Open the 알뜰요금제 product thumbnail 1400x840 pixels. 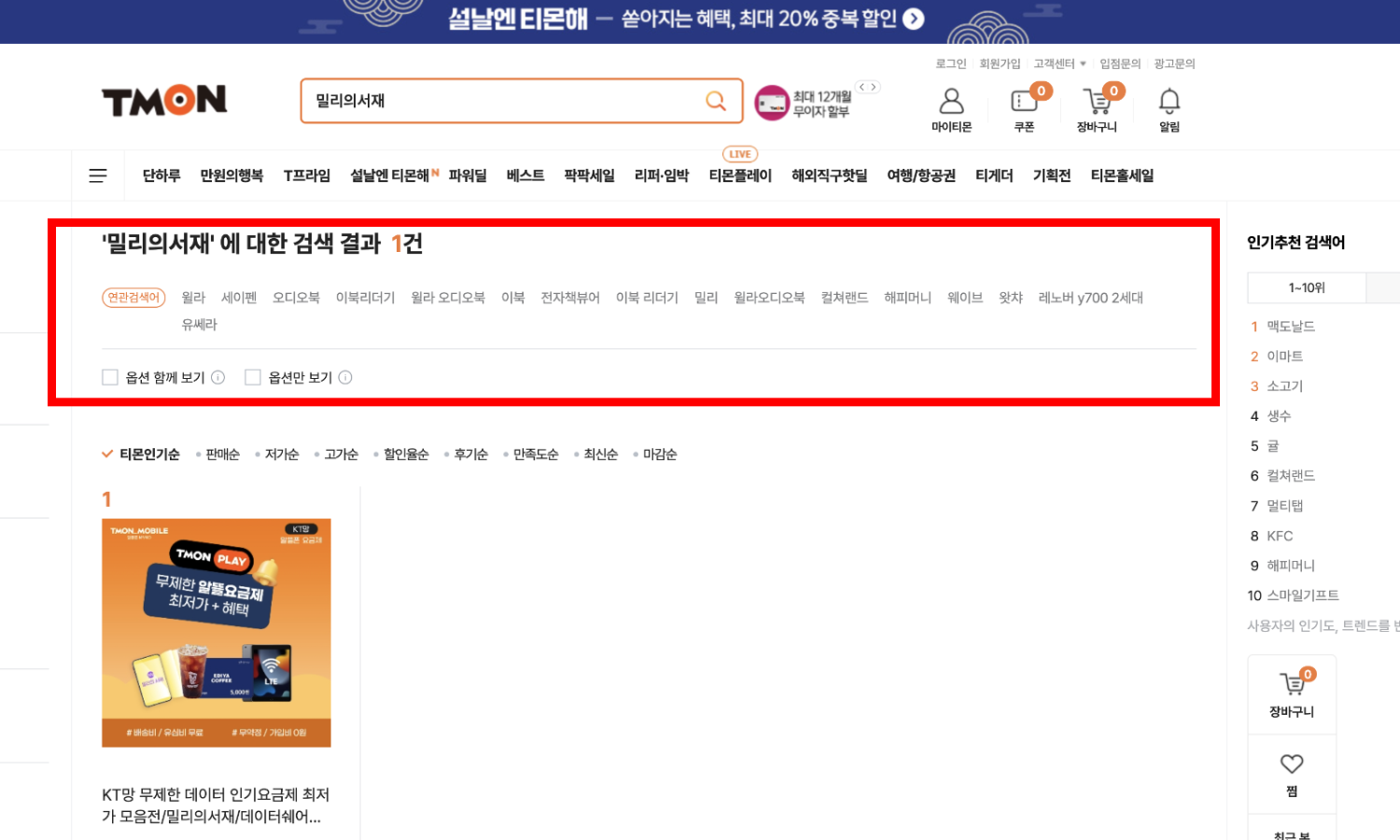(217, 633)
